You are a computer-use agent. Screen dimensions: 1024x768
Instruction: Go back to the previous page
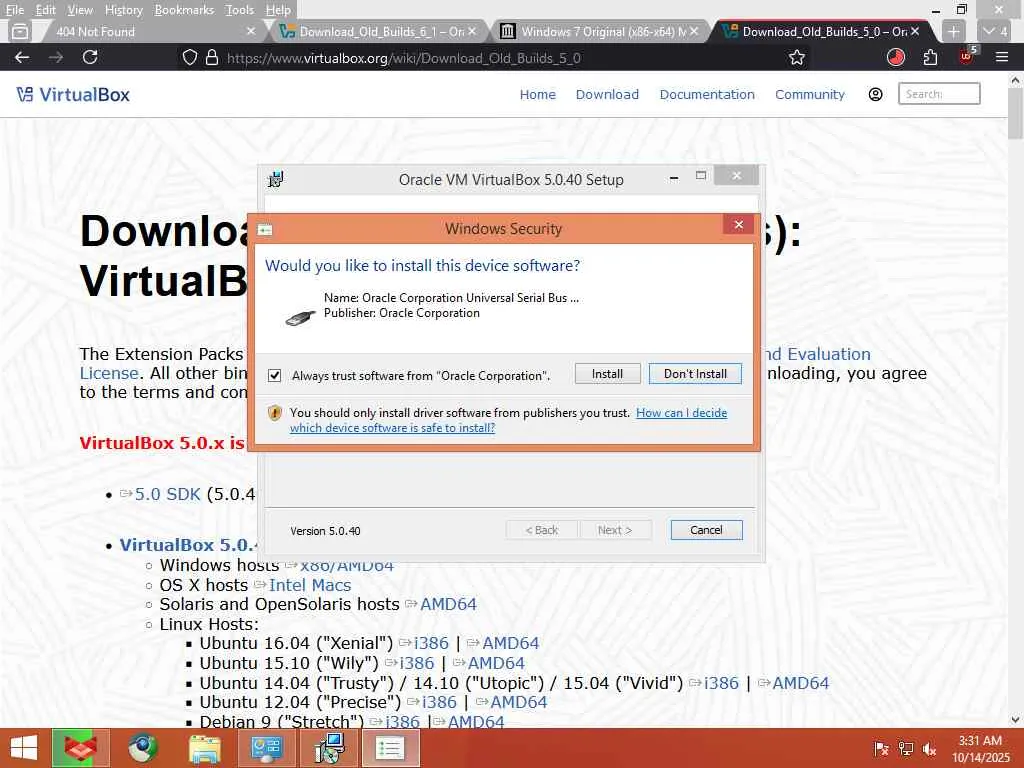pos(22,57)
